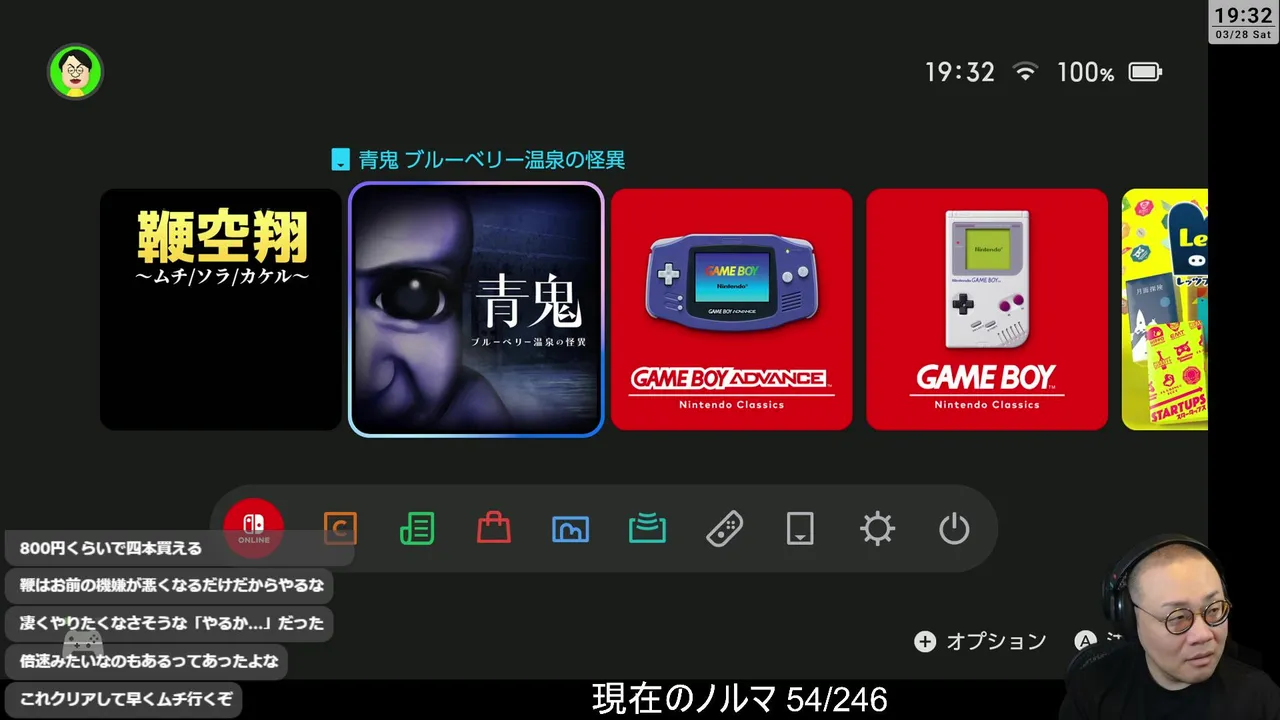Click the plus icon beside オプション
Viewport: 1280px width, 720px height.
click(925, 642)
